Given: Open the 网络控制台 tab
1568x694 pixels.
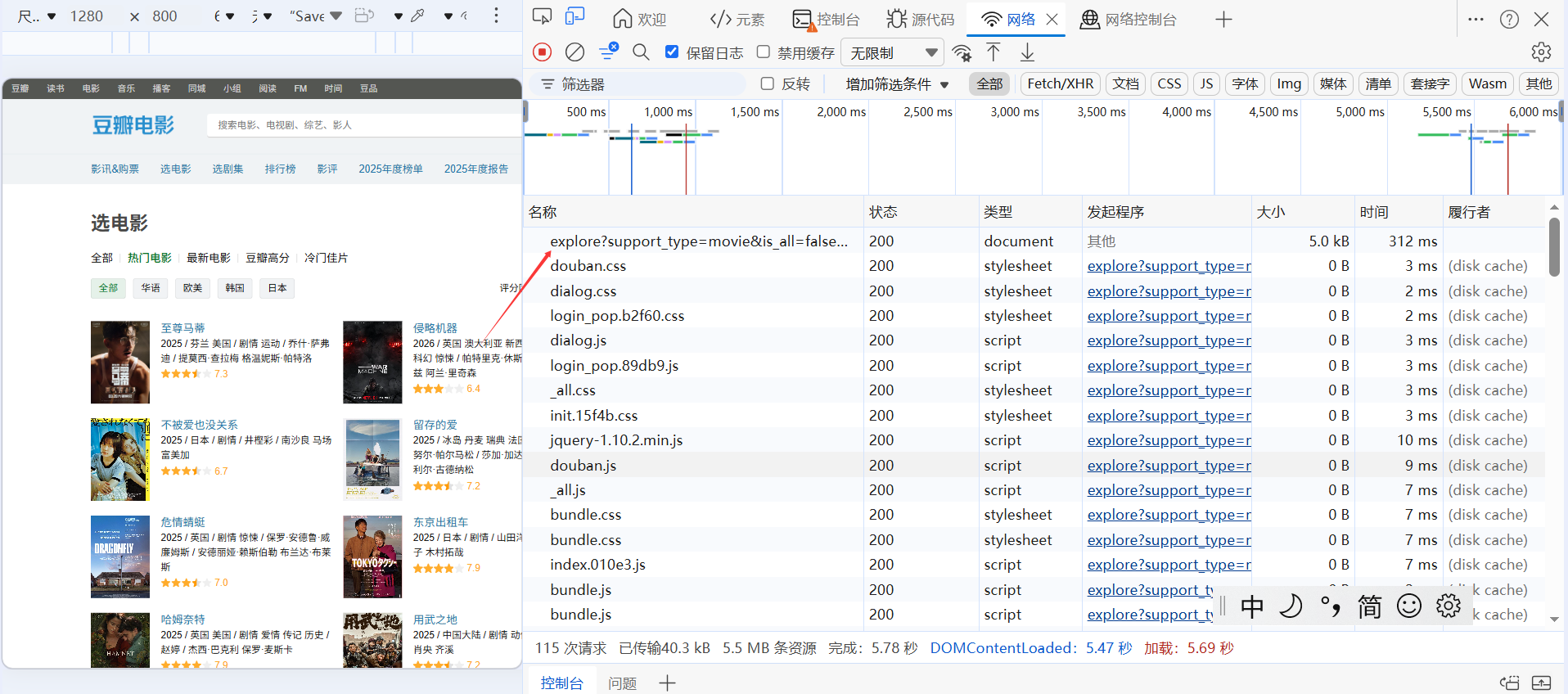Looking at the screenshot, I should click(1128, 20).
